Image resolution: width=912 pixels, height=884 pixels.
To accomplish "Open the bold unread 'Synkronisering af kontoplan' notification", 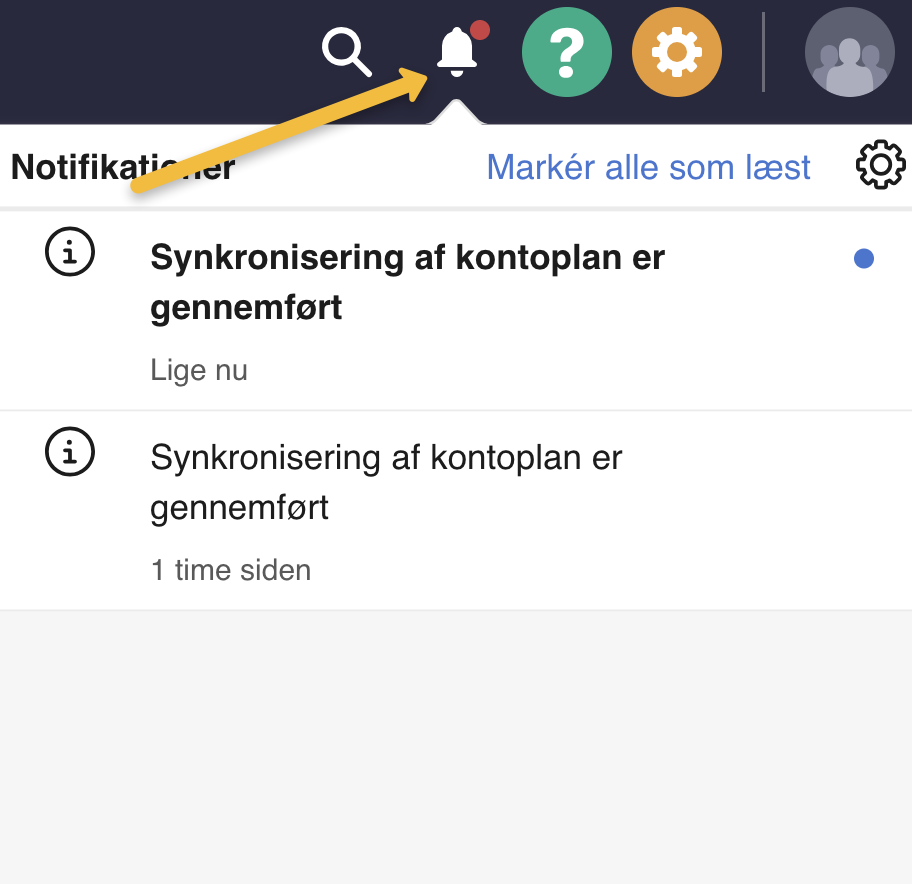I will pos(407,282).
